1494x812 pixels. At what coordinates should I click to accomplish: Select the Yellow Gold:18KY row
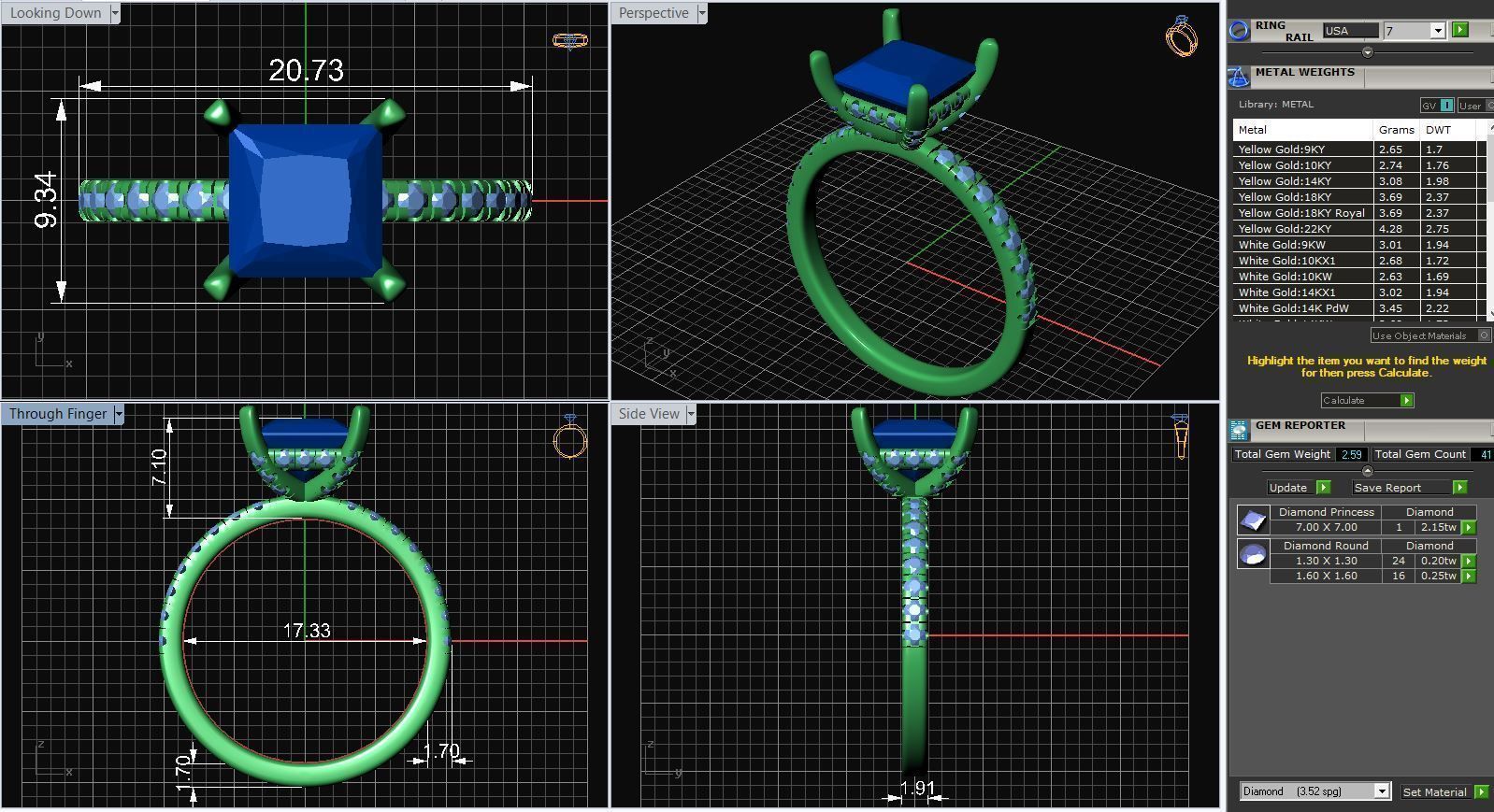click(x=1359, y=197)
